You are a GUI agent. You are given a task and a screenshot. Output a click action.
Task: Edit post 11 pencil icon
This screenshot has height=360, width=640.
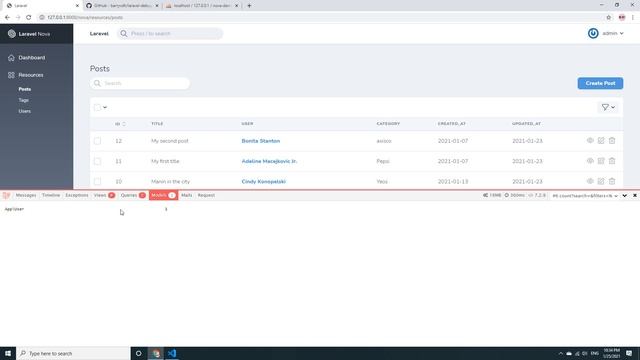pos(601,161)
